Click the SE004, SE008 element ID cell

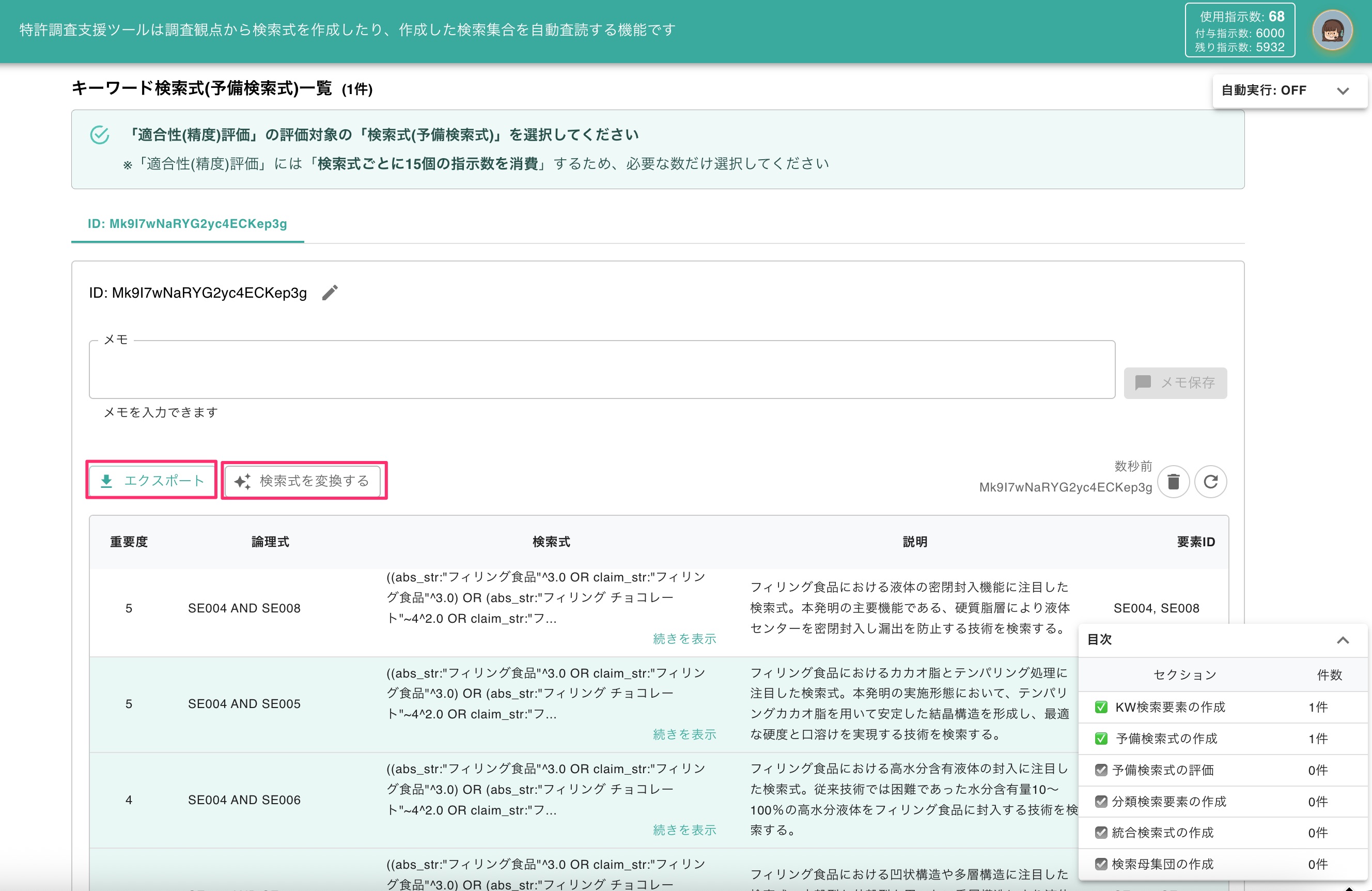(1157, 608)
